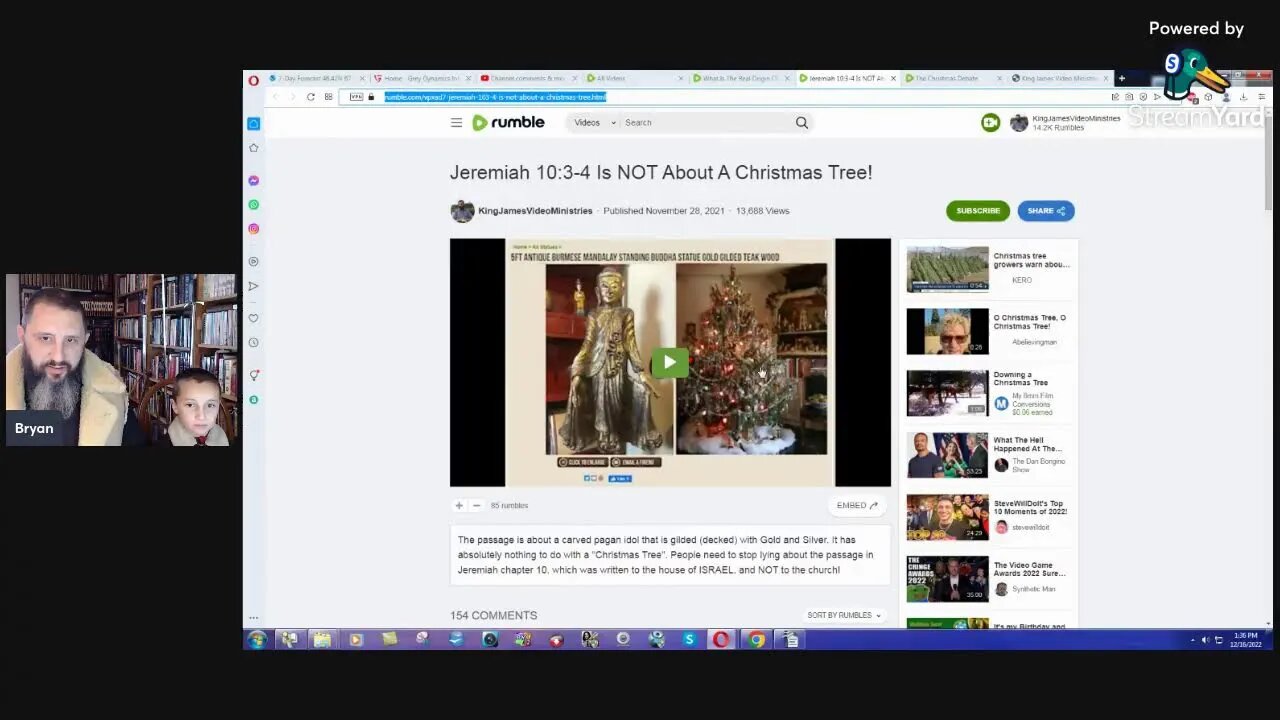Image resolution: width=1280 pixels, height=720 pixels.
Task: Open Messenger in the Opera sidebar
Action: [x=254, y=181]
